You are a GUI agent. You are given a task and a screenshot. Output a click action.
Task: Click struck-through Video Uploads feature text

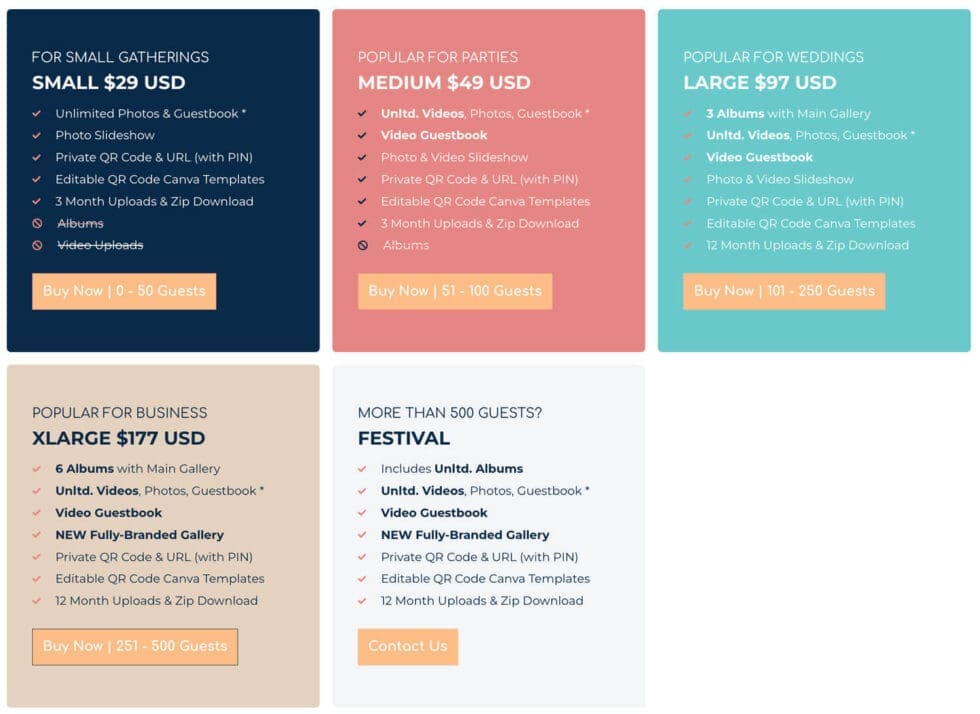(100, 246)
